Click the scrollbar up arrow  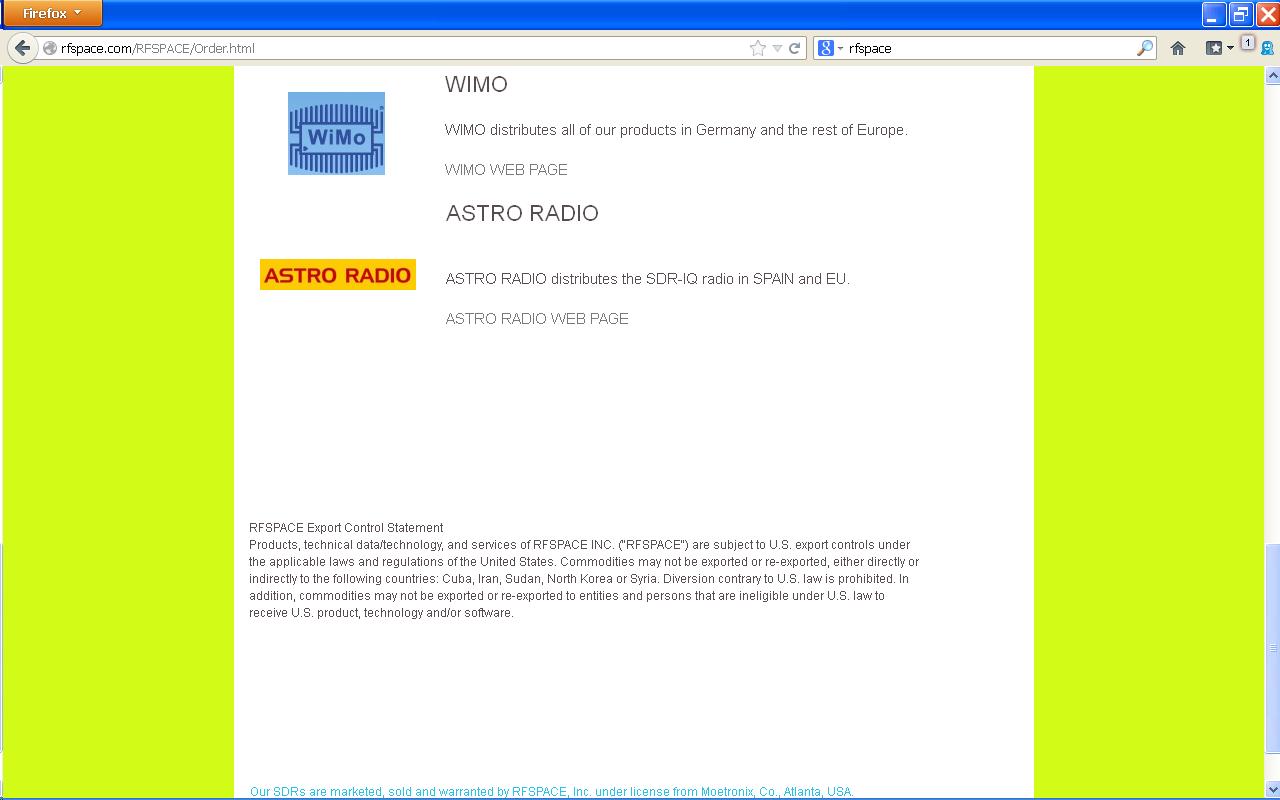click(1272, 75)
